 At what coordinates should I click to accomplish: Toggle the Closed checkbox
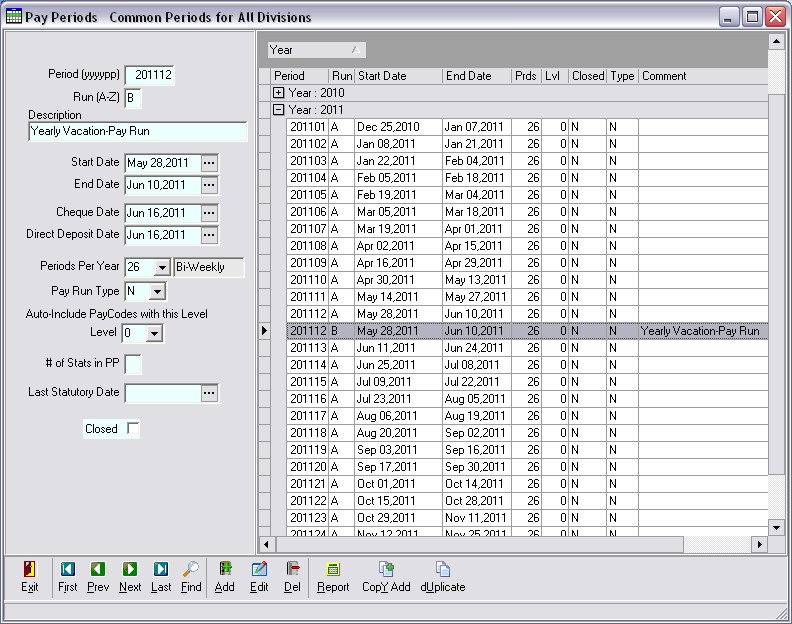[134, 429]
